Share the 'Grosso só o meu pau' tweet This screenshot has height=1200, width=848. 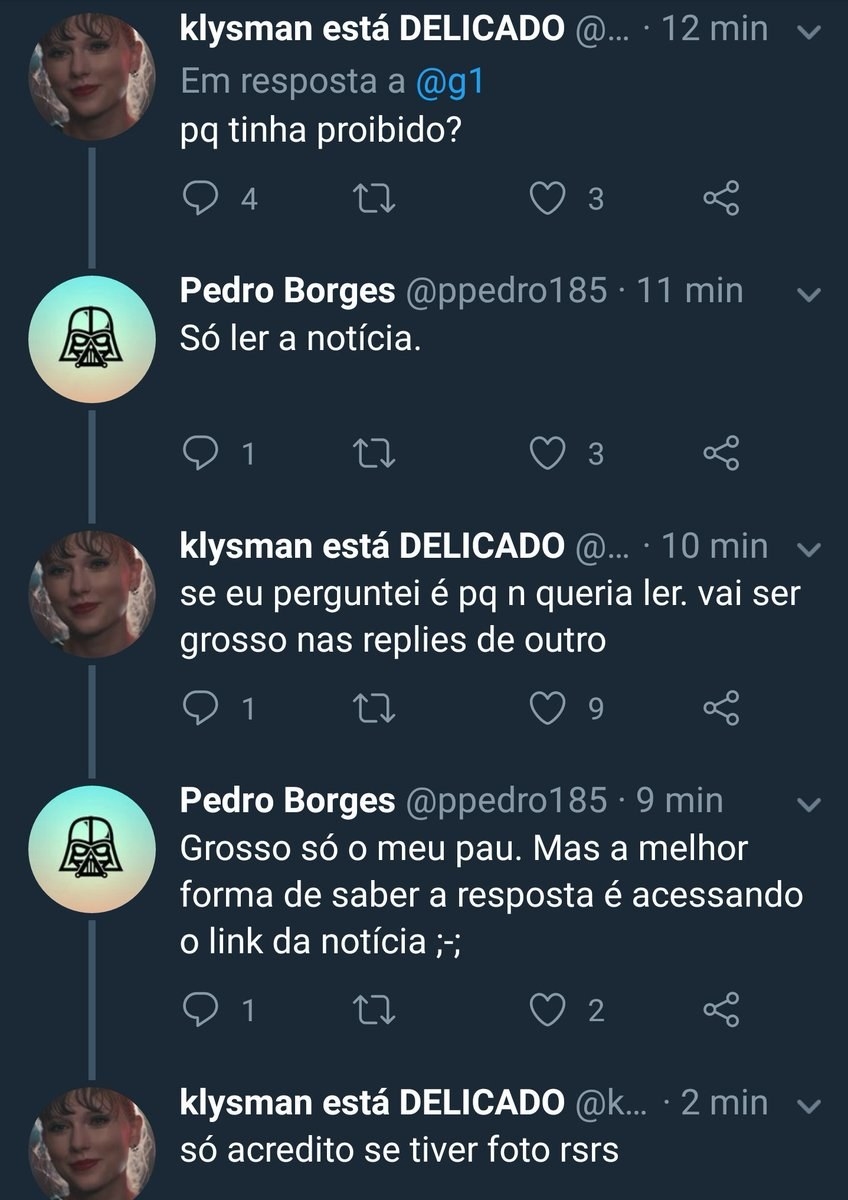coord(721,1010)
